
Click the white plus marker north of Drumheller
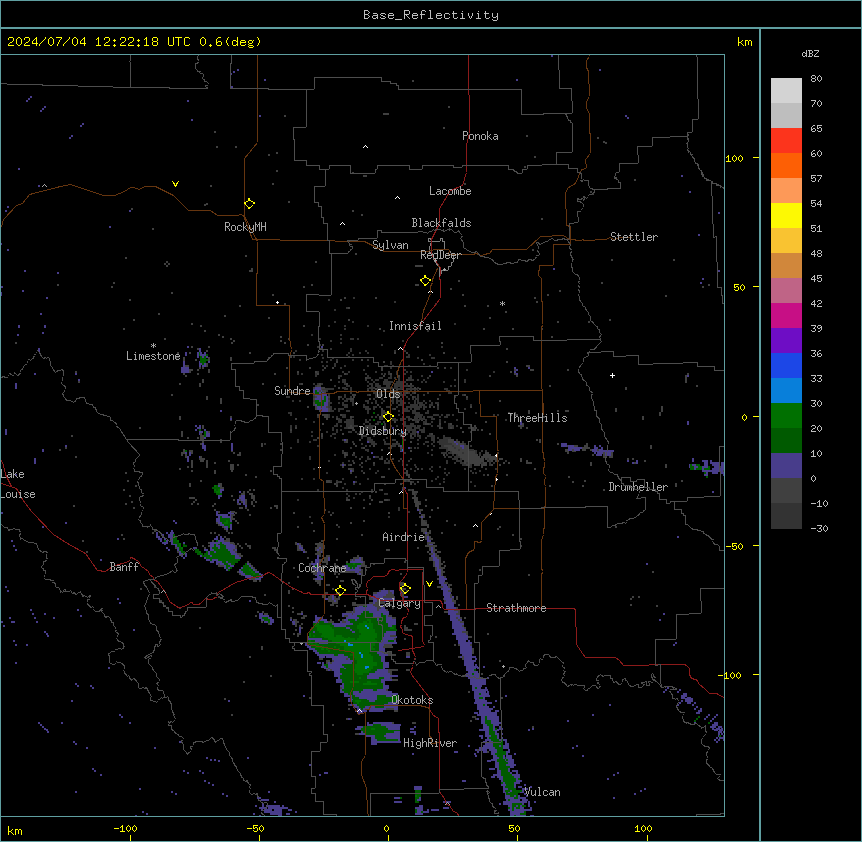(x=612, y=375)
